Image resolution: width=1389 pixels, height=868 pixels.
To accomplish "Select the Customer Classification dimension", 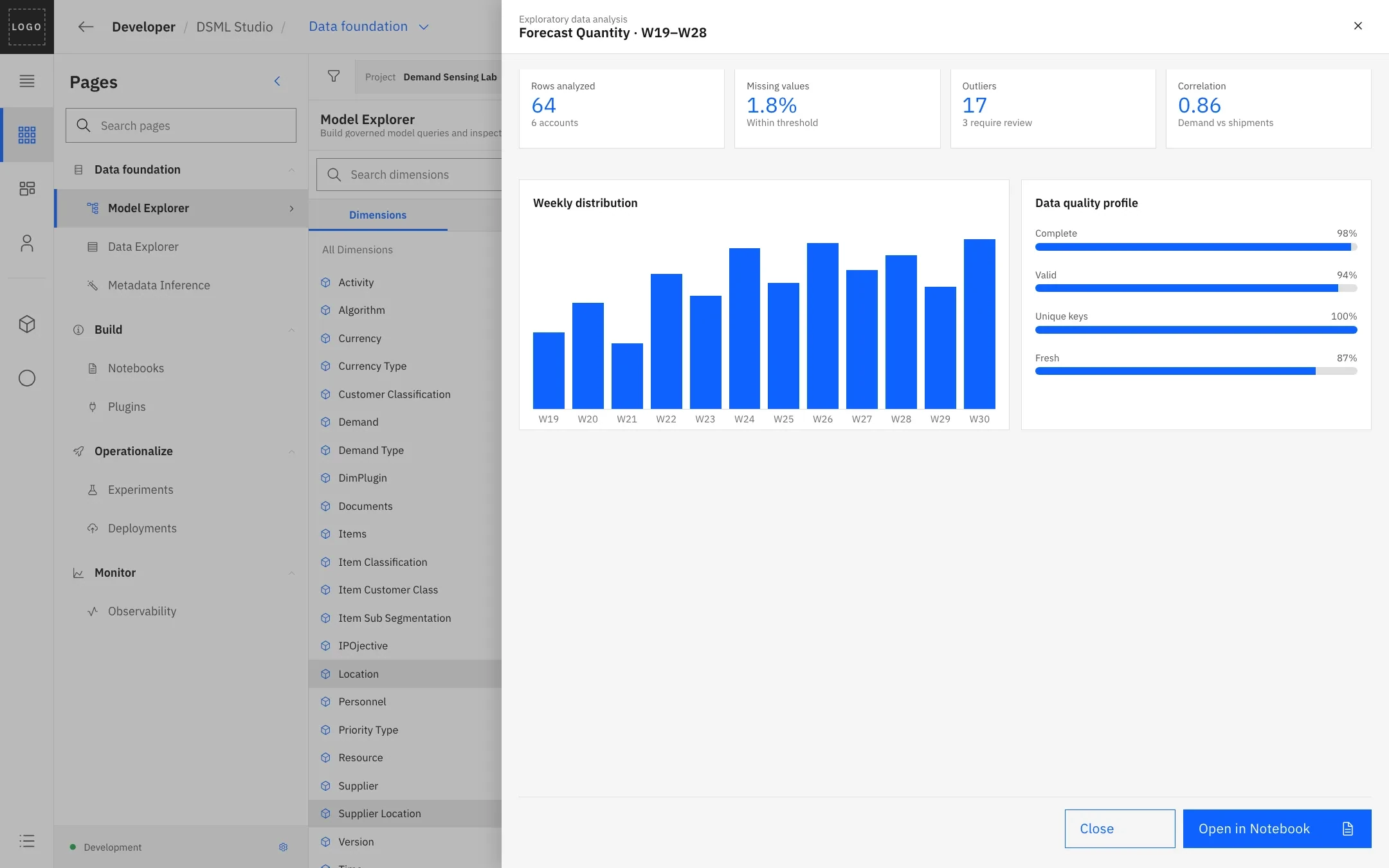I will (405, 394).
